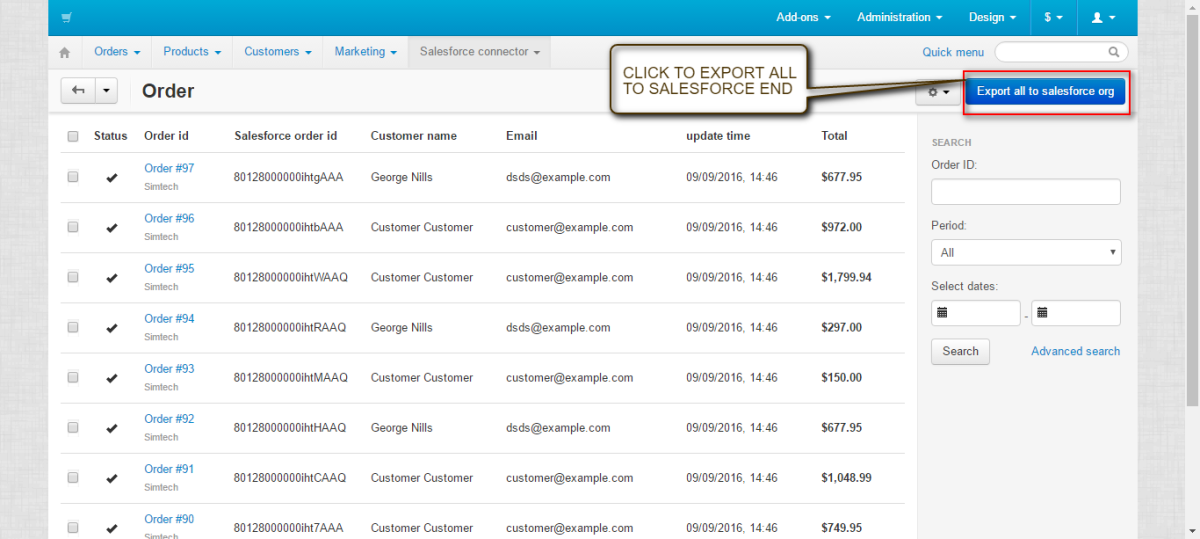This screenshot has width=1200, height=539.
Task: Check the box for Order #95
Action: point(73,277)
